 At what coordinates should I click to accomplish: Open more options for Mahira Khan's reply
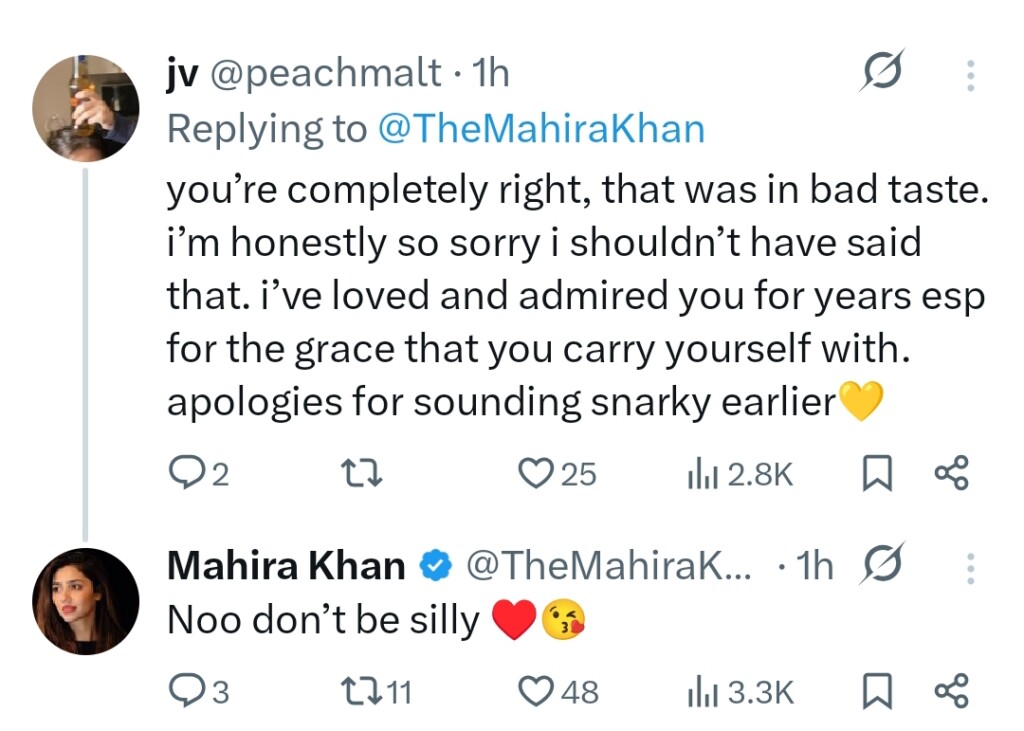point(968,568)
